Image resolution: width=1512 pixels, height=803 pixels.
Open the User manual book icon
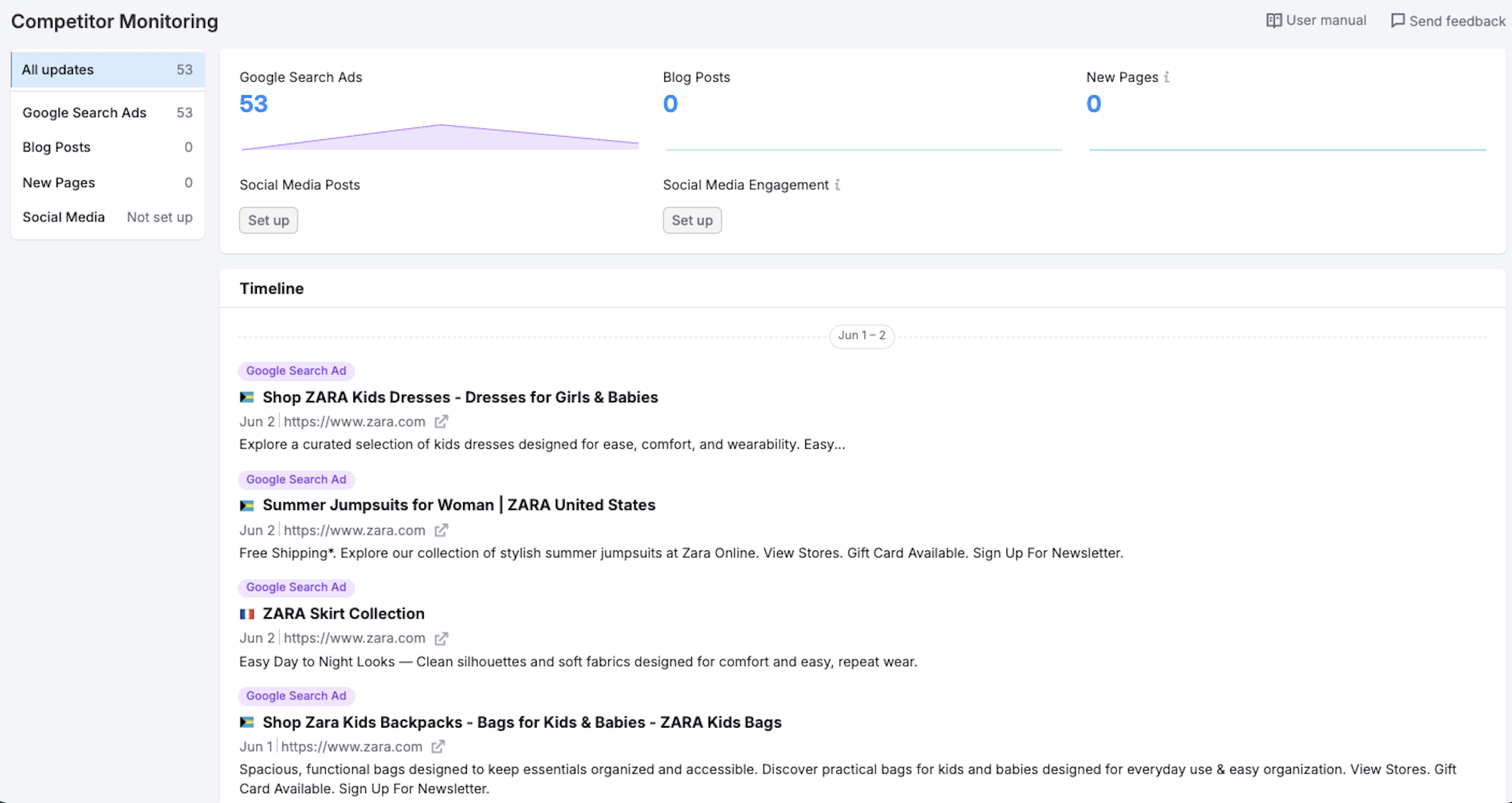pos(1274,21)
